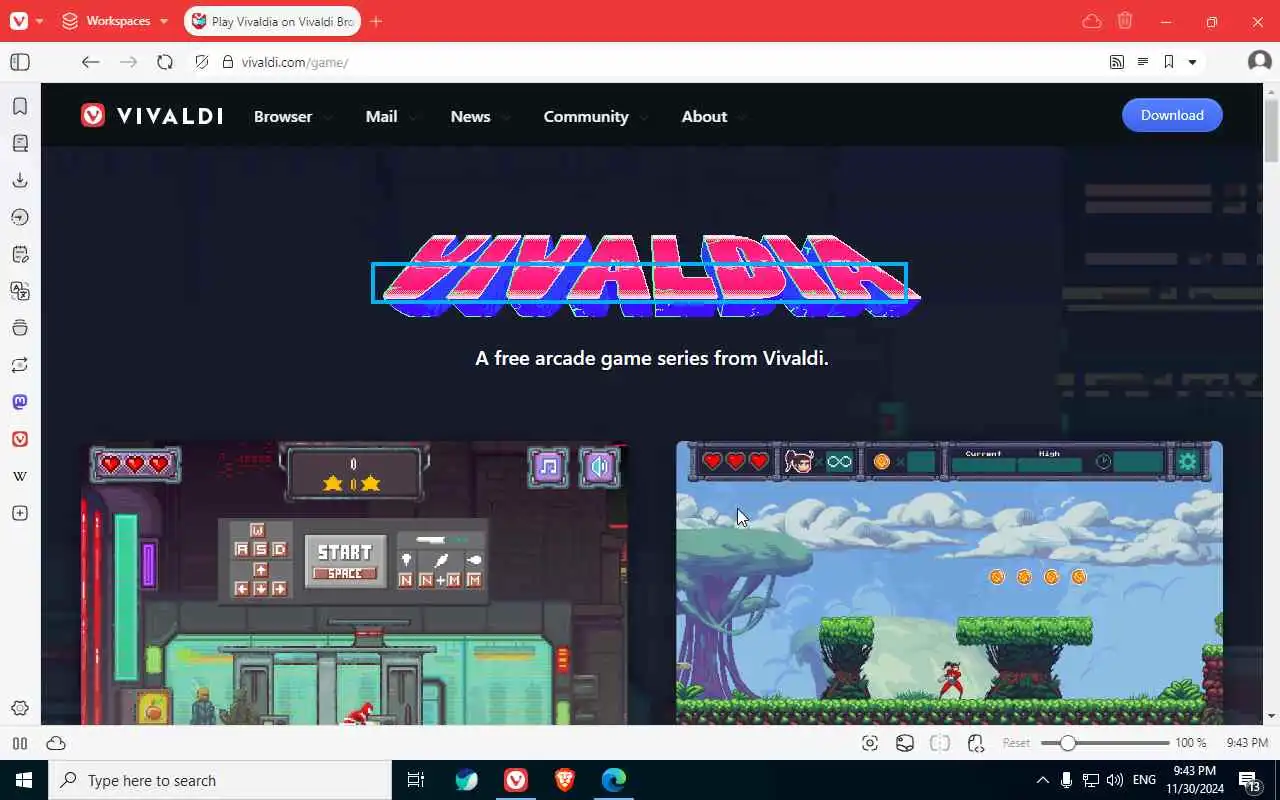This screenshot has height=800, width=1280.
Task: Open the user profile avatar
Action: click(1260, 62)
